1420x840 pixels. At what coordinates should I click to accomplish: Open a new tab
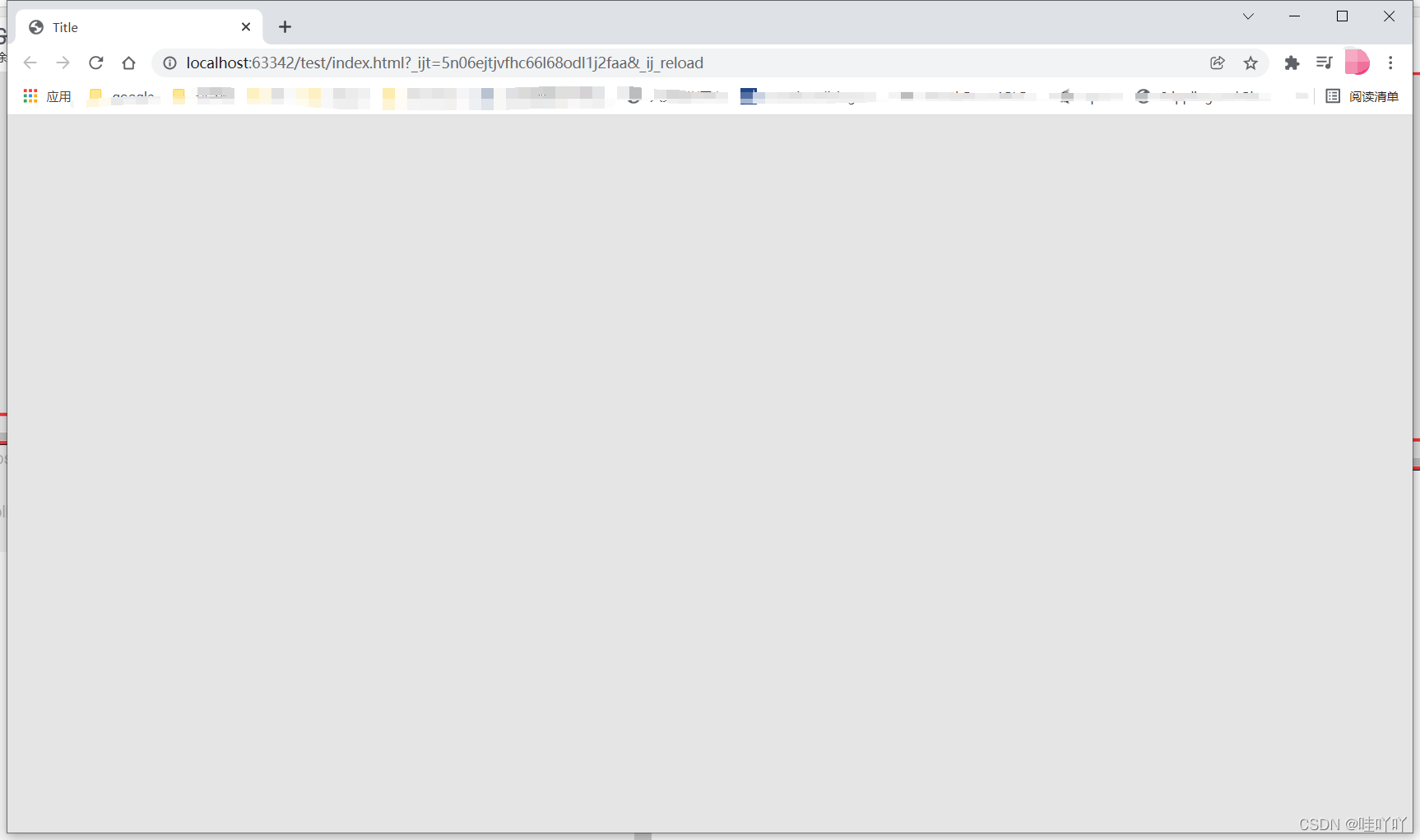pos(285,27)
